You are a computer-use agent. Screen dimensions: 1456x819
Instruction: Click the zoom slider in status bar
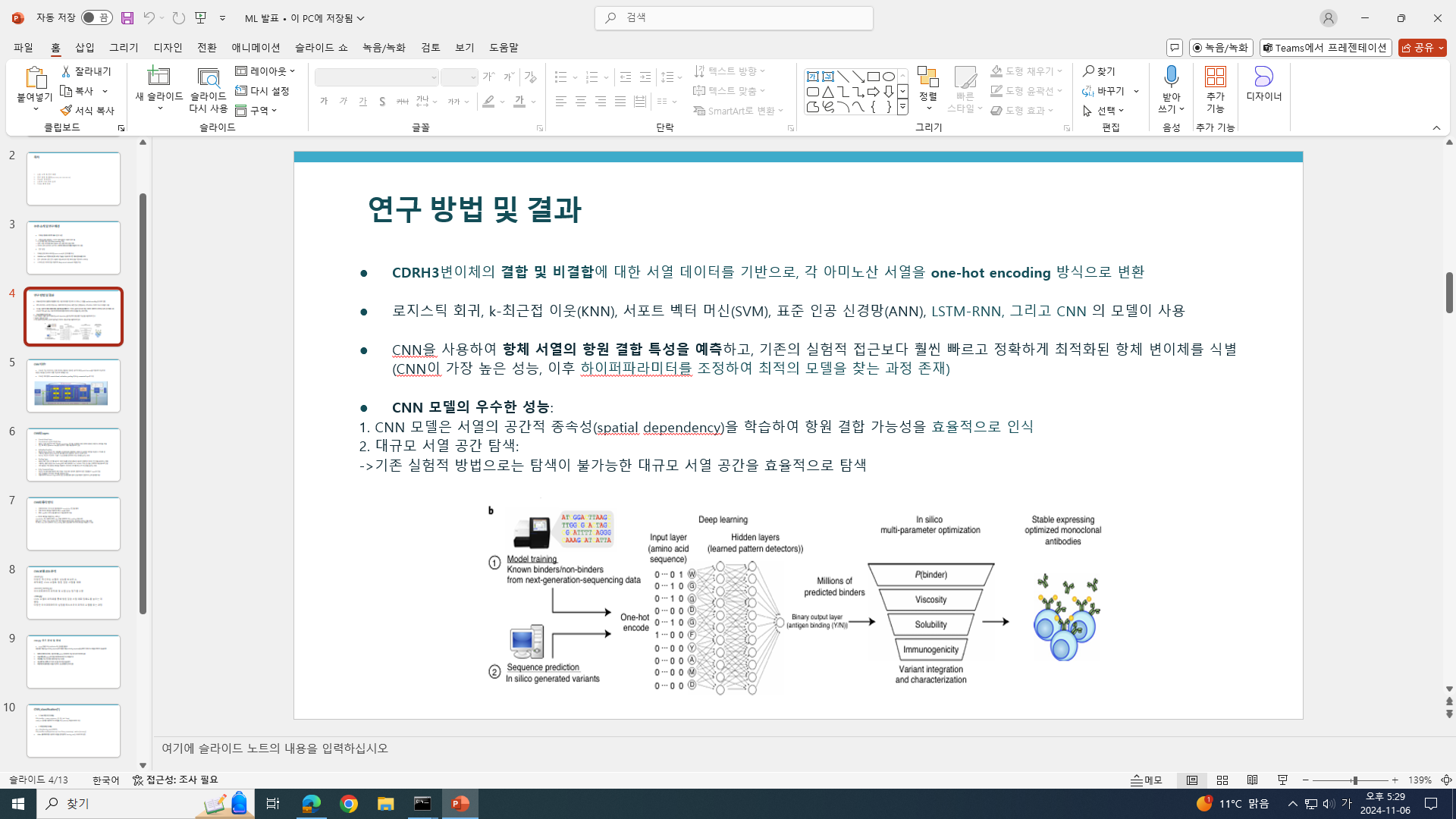coord(1354,780)
